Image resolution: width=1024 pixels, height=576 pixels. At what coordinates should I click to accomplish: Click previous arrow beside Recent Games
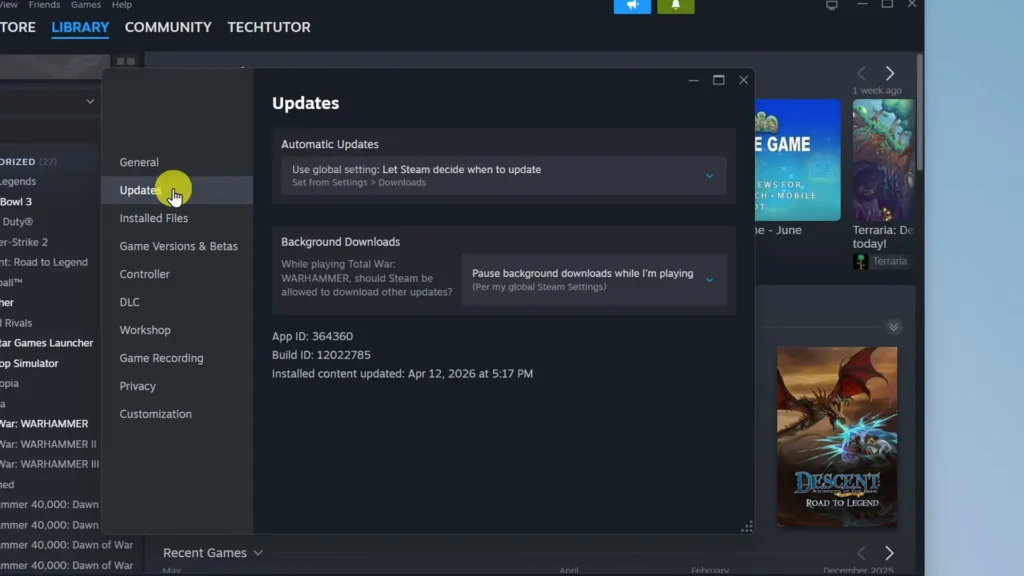point(861,553)
